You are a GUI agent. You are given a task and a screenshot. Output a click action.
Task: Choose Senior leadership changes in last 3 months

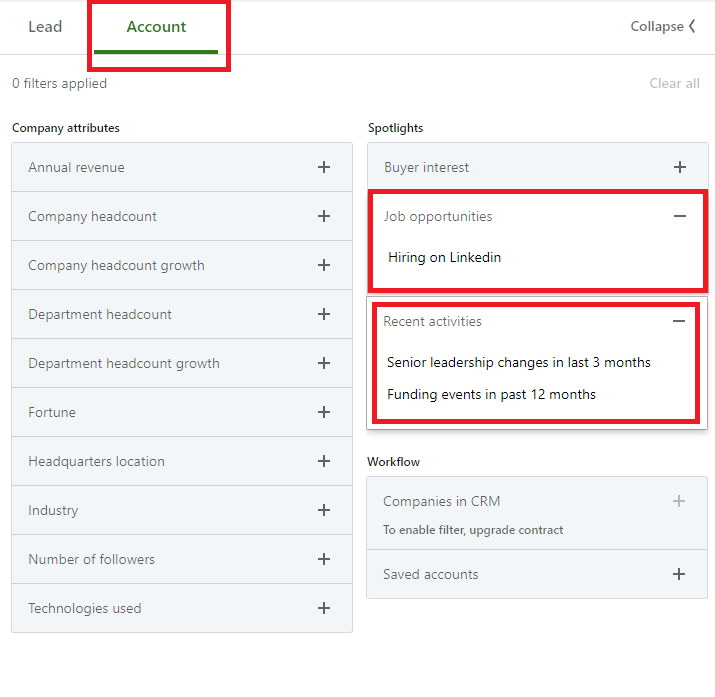coord(518,362)
